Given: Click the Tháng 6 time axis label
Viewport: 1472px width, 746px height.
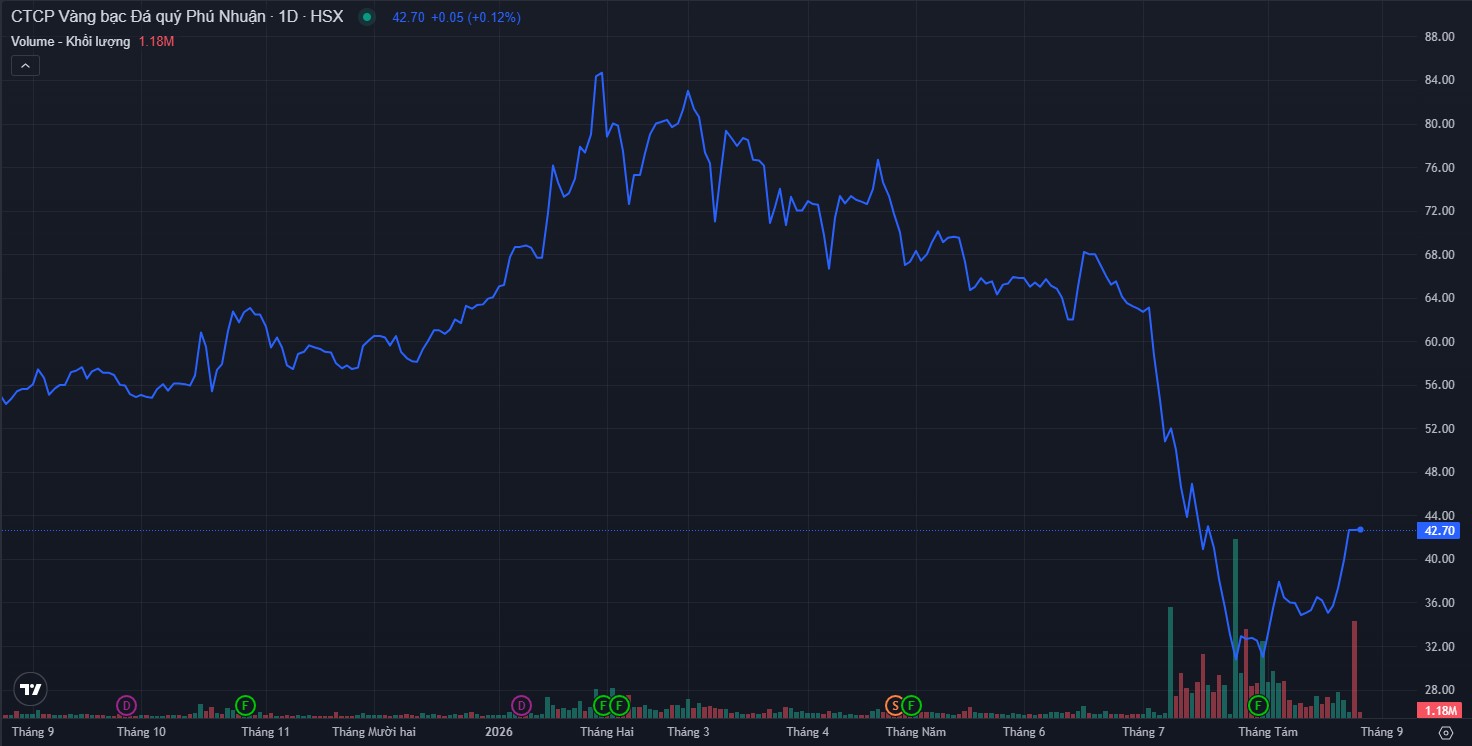Looking at the screenshot, I should coord(1024,732).
